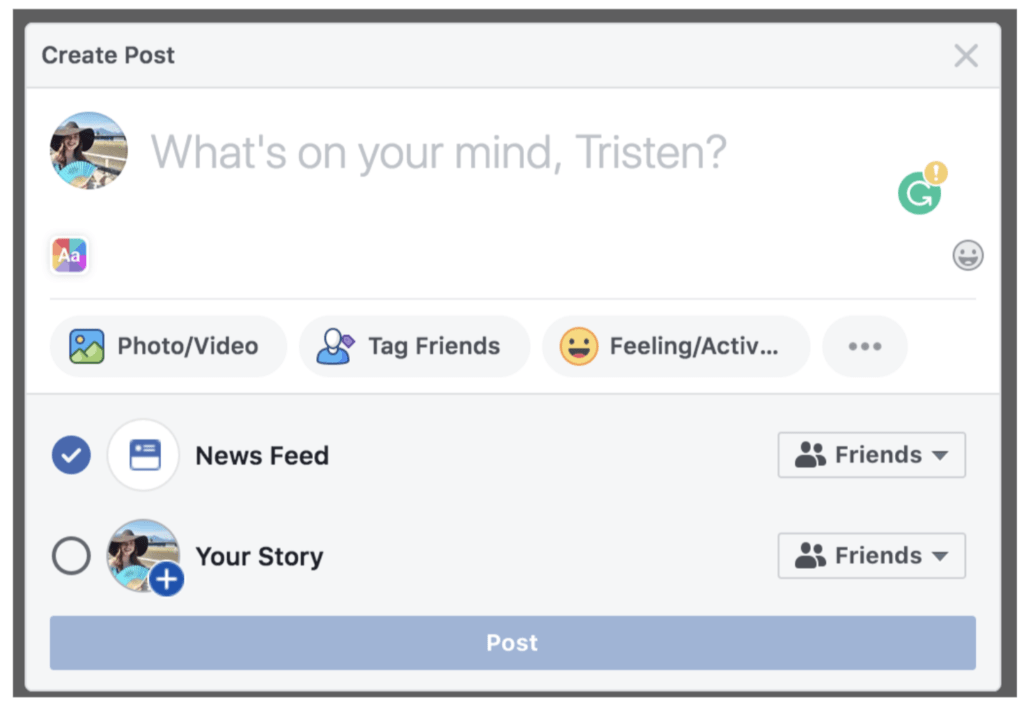Click the Tag Friends person icon

click(334, 347)
